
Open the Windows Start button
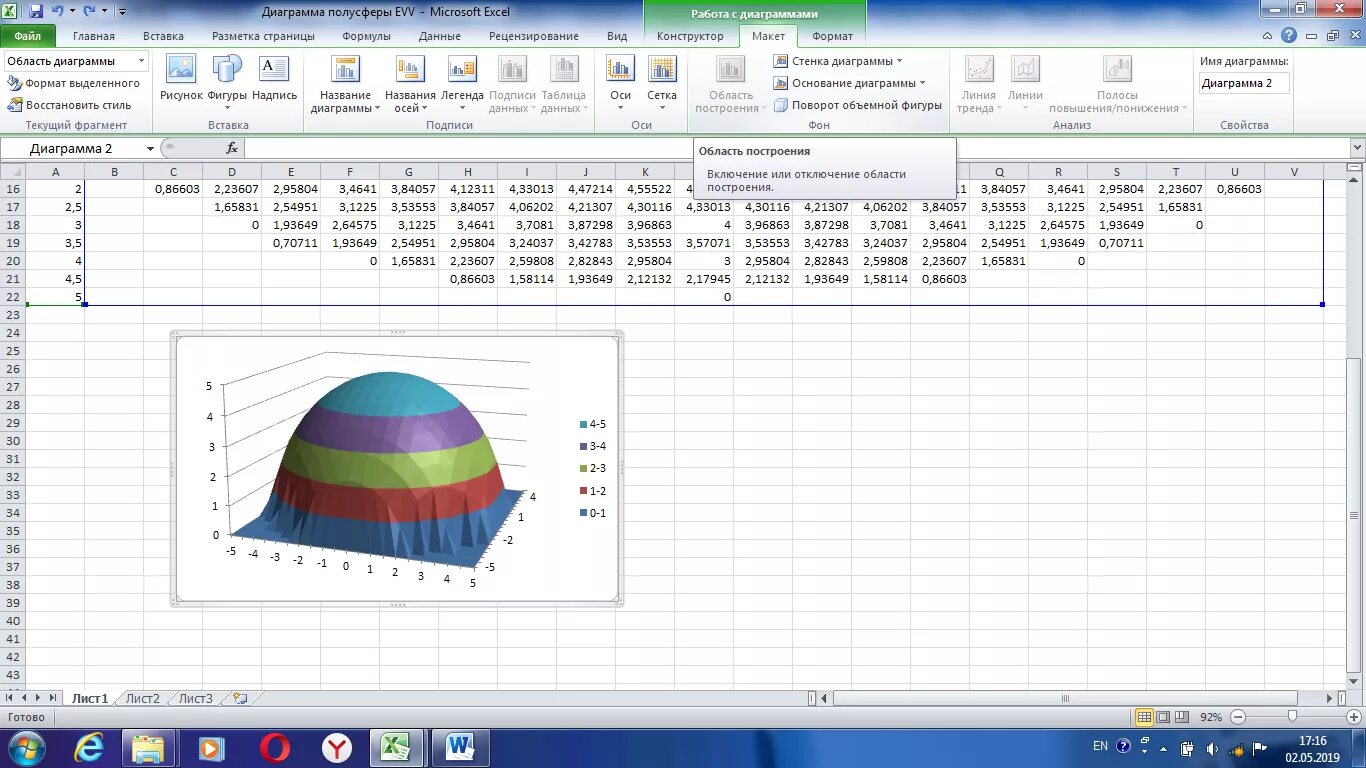26,748
